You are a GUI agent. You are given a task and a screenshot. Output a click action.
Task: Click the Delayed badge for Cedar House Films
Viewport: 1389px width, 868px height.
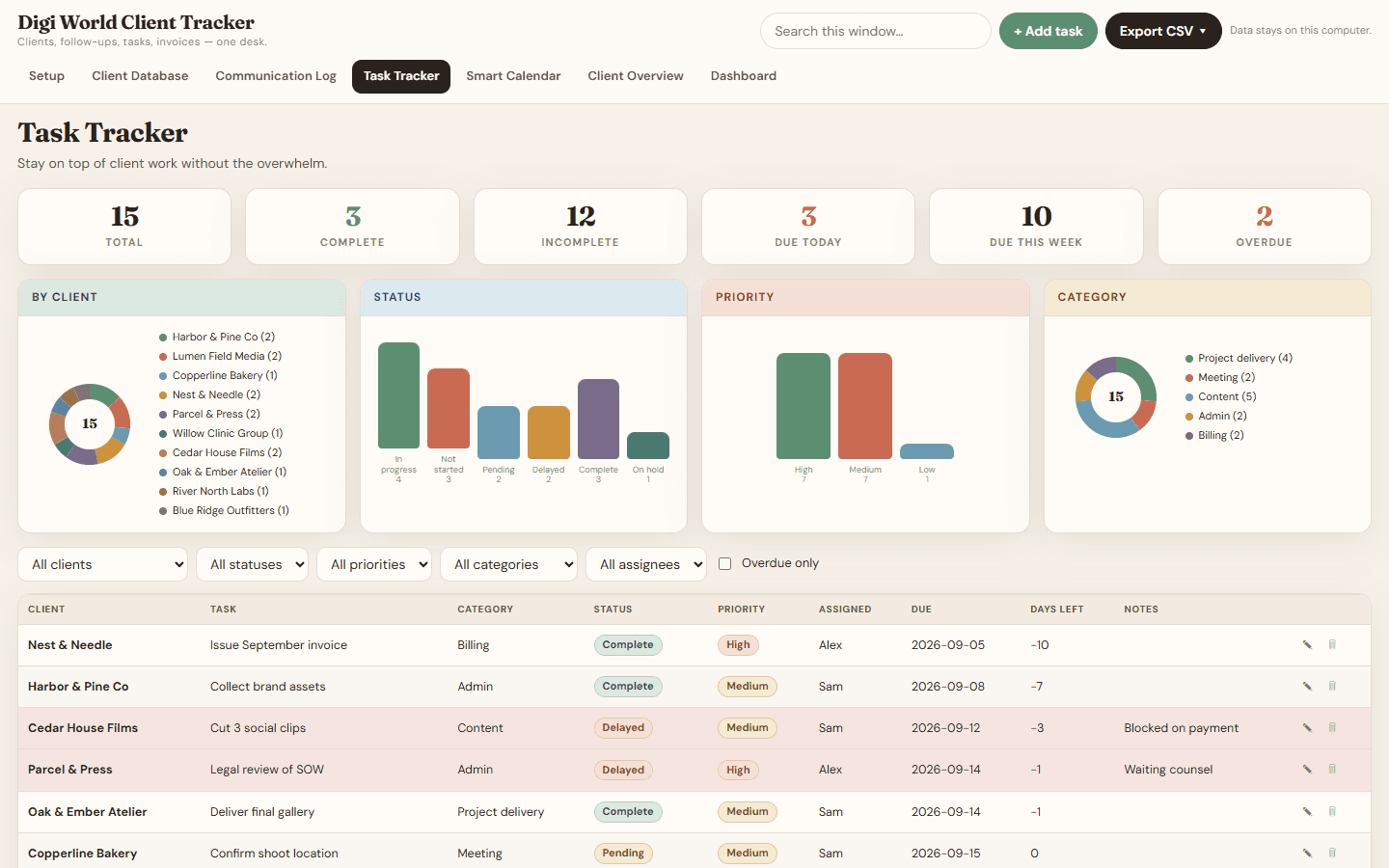[623, 728]
